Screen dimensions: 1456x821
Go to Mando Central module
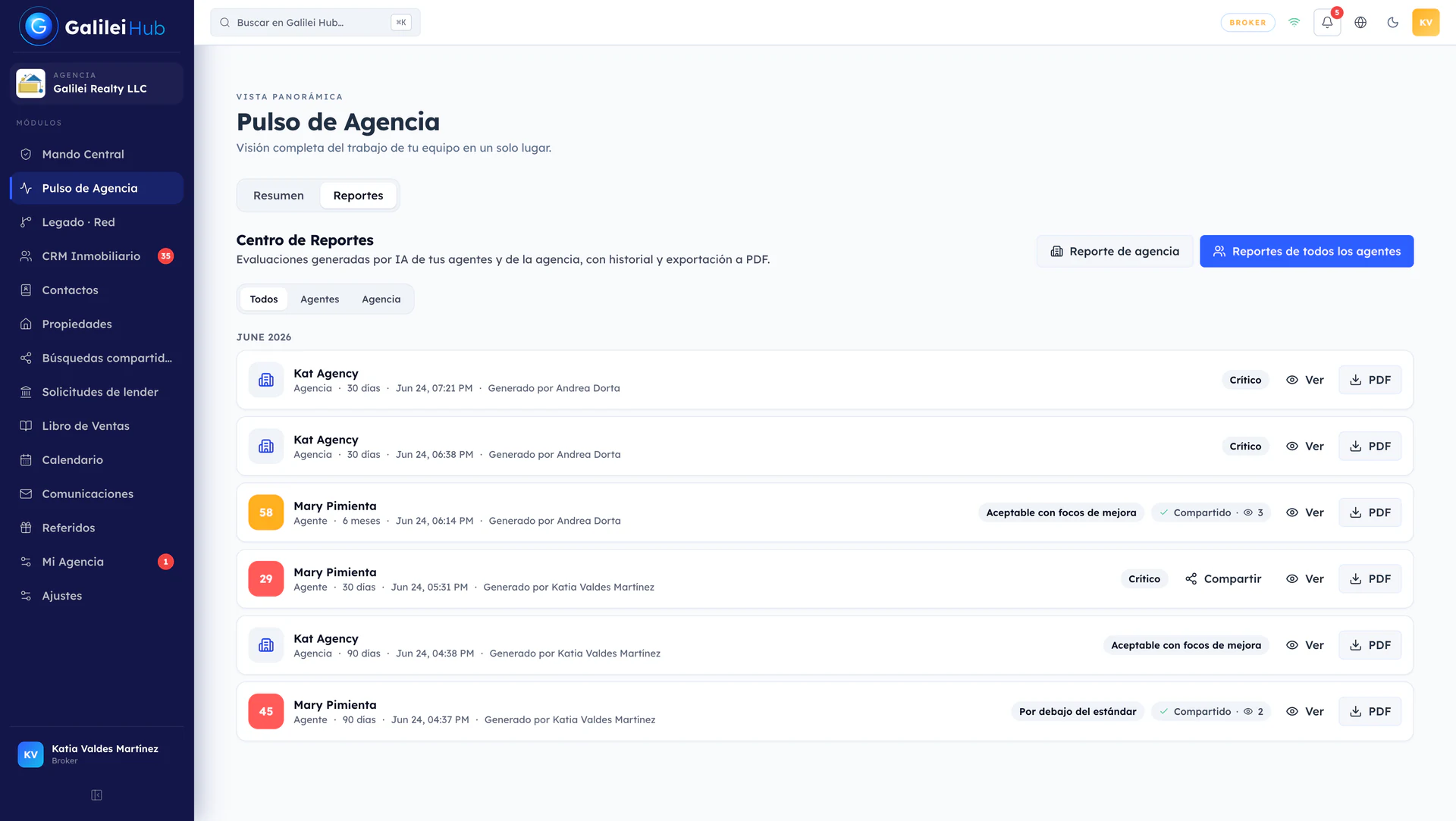[96, 154]
